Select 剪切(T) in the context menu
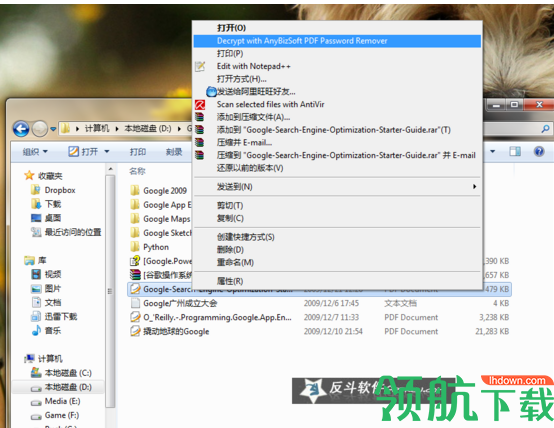The image size is (554, 428). [x=337, y=205]
